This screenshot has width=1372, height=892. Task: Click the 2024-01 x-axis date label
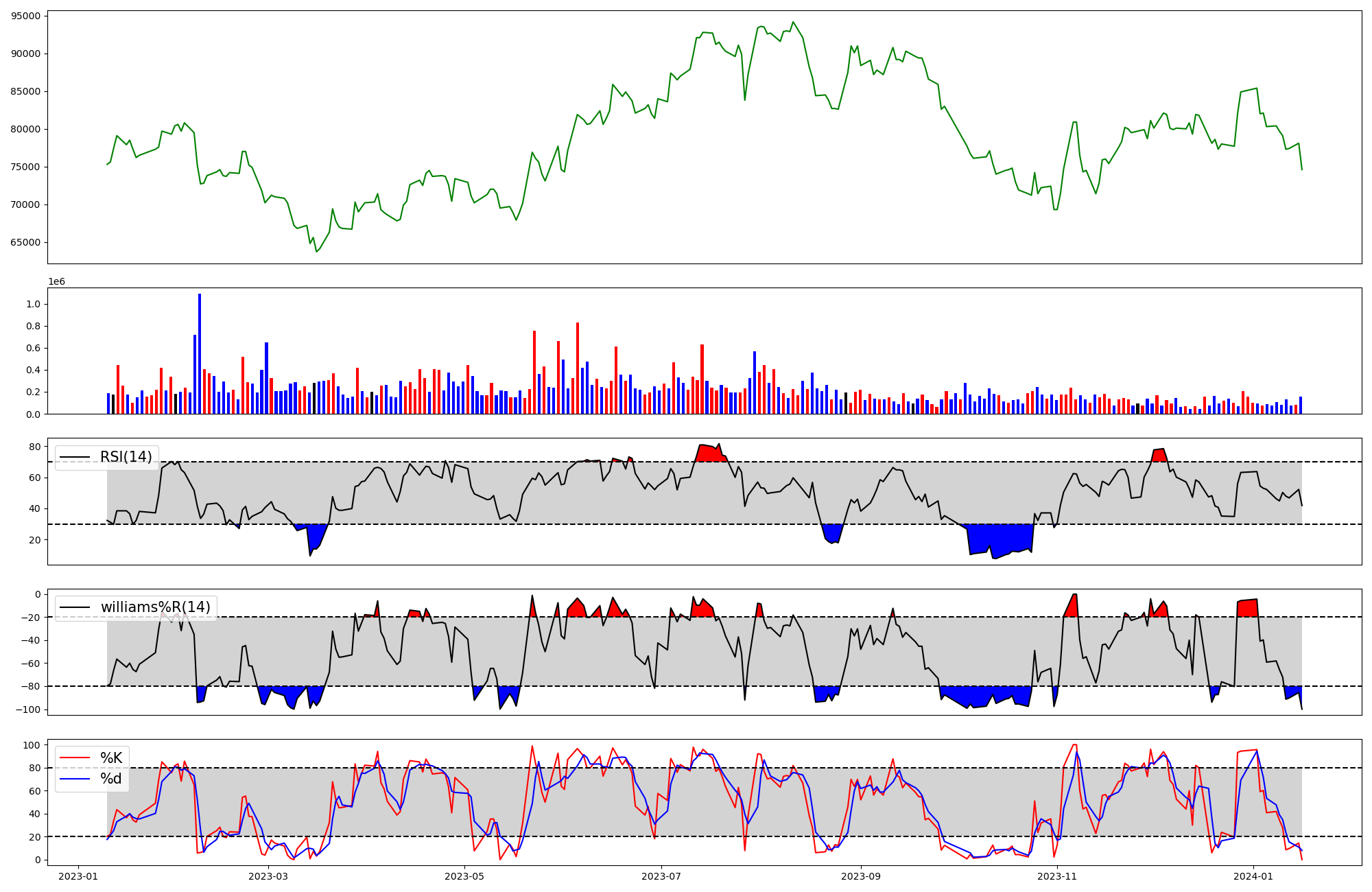coord(1253,876)
